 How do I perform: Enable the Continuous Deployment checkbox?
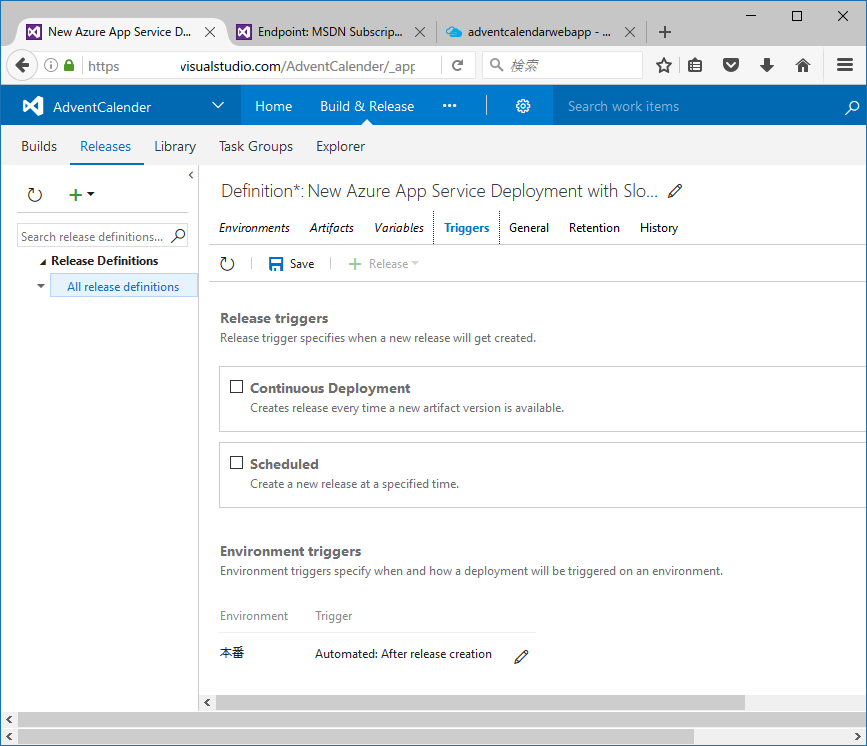[x=237, y=387]
